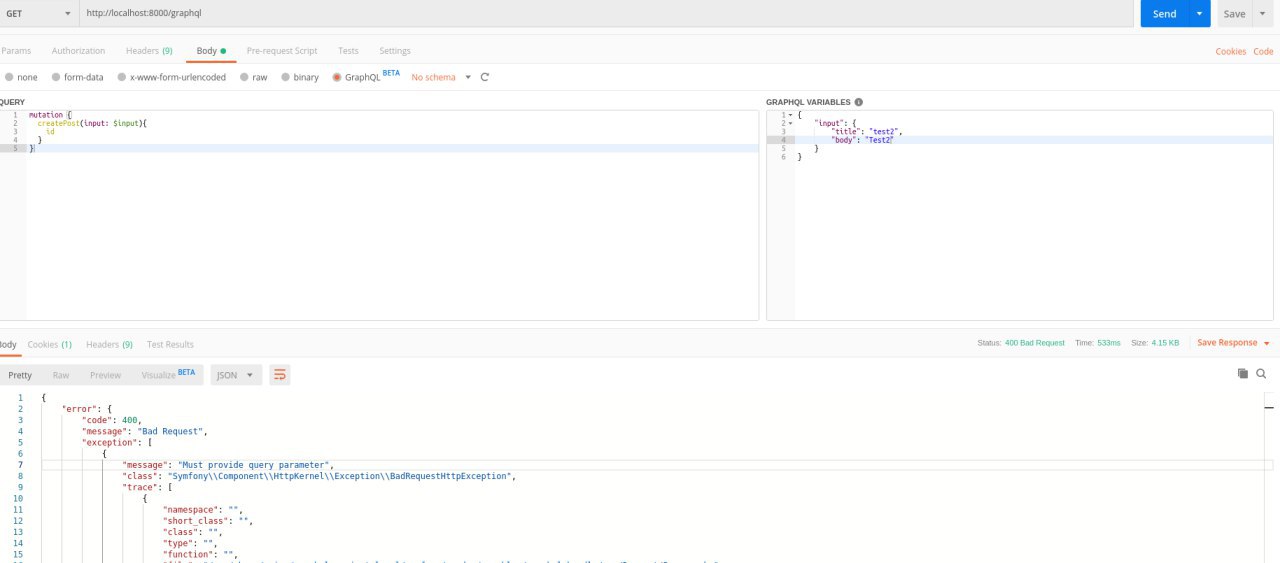Image resolution: width=1280 pixels, height=563 pixels.
Task: Click the 'Must provide query parameter' line
Action: pos(227,465)
